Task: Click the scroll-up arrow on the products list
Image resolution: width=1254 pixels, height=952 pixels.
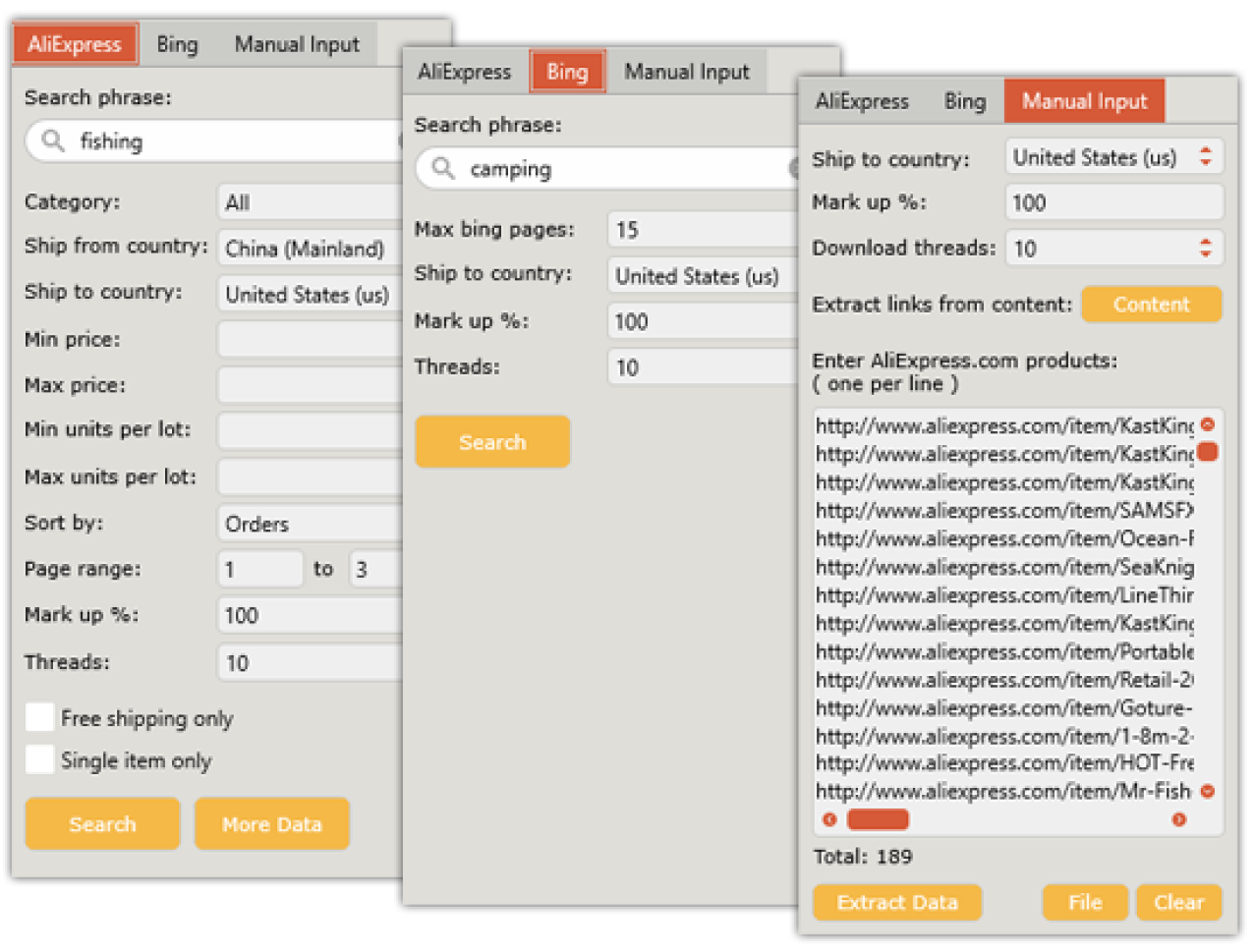Action: click(1208, 424)
